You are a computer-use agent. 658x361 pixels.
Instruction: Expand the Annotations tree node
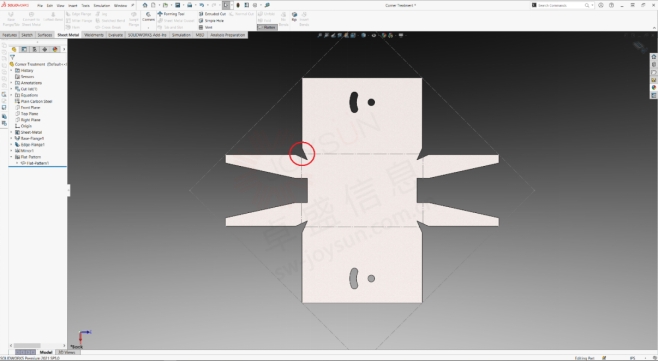pos(11,83)
